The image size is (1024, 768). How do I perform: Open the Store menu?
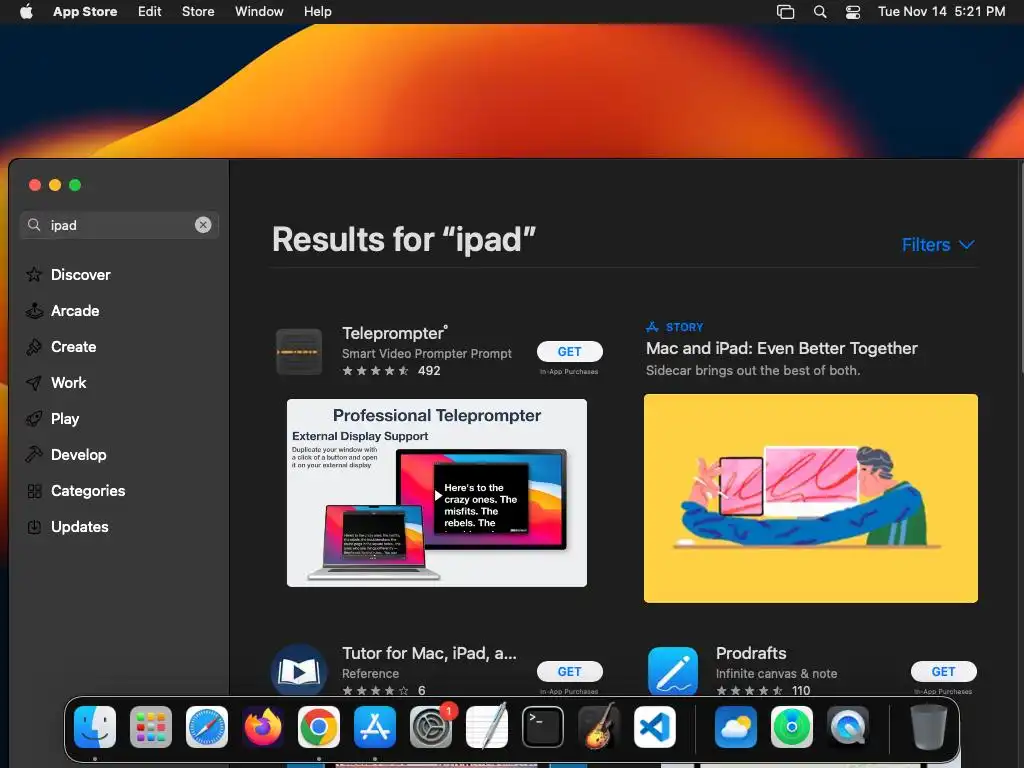point(198,11)
